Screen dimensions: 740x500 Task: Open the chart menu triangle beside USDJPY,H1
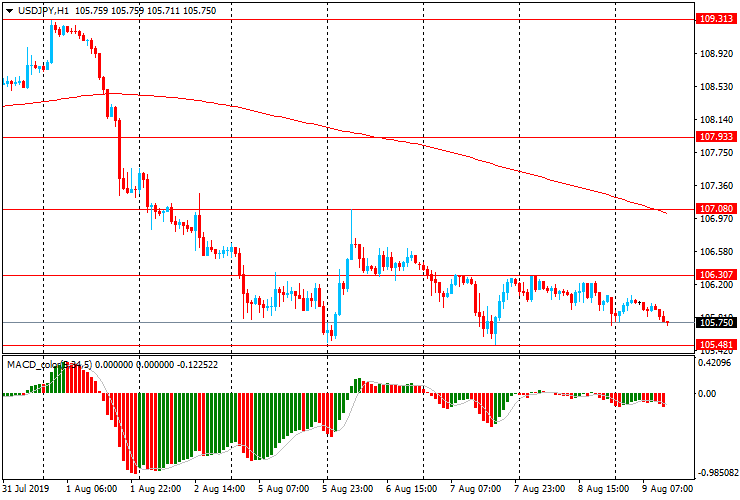[x=9, y=11]
